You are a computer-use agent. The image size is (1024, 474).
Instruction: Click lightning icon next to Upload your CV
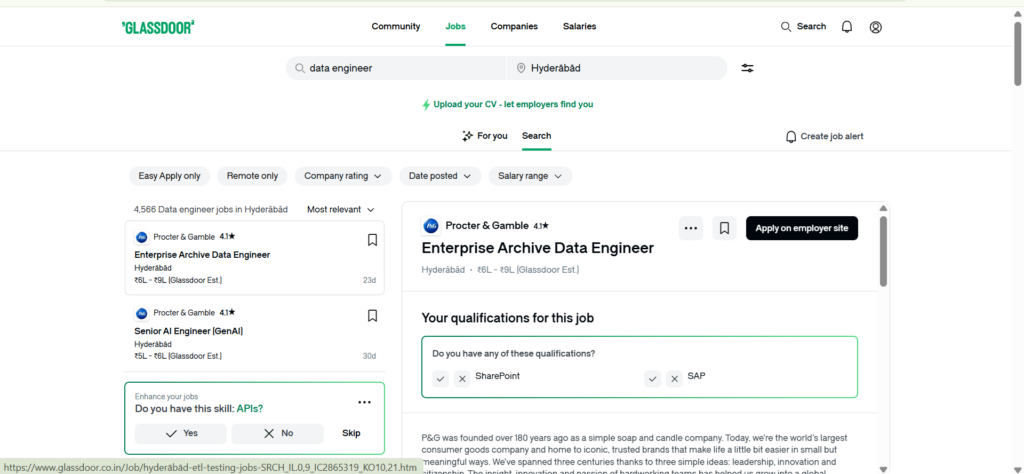[426, 104]
